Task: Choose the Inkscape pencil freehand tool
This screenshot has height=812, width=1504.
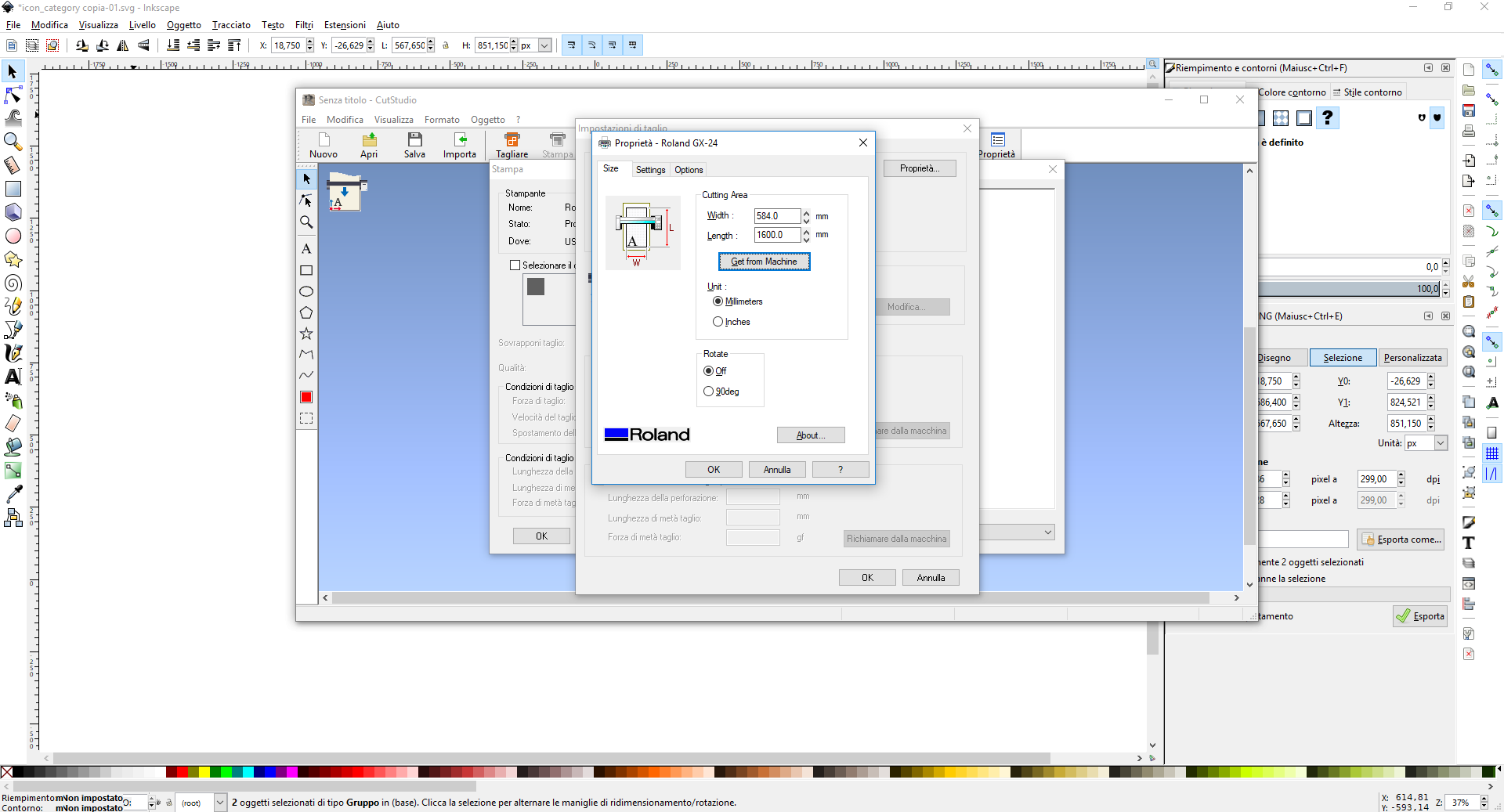Action: (x=13, y=306)
